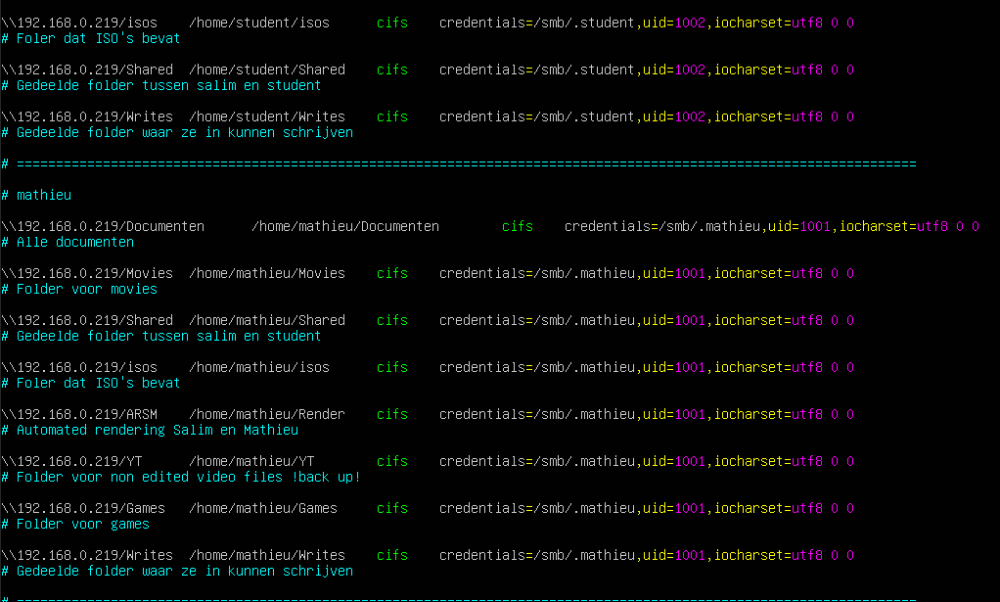Screen dimensions: 1000x602
Task: Click 'kunnen schrijven' comment below student Writes
Action: pyautogui.click(x=290, y=133)
